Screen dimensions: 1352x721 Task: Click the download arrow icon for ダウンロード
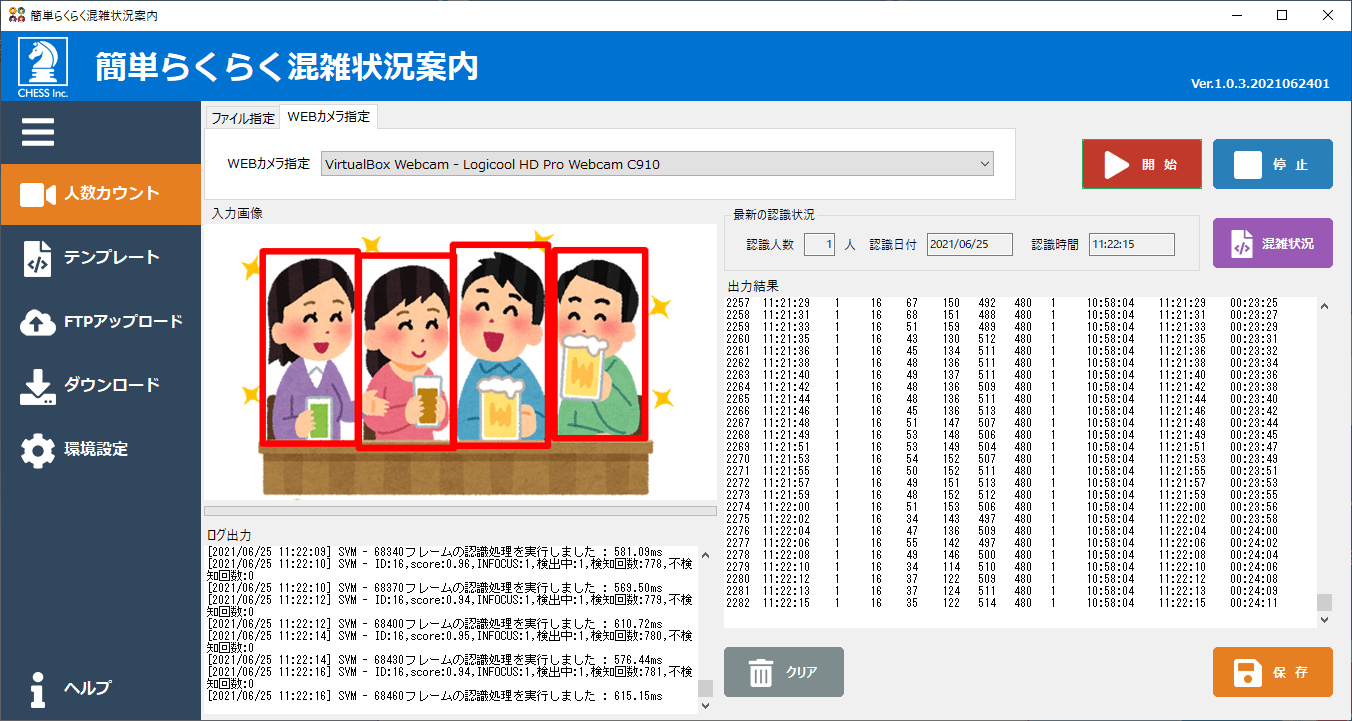tap(38, 387)
